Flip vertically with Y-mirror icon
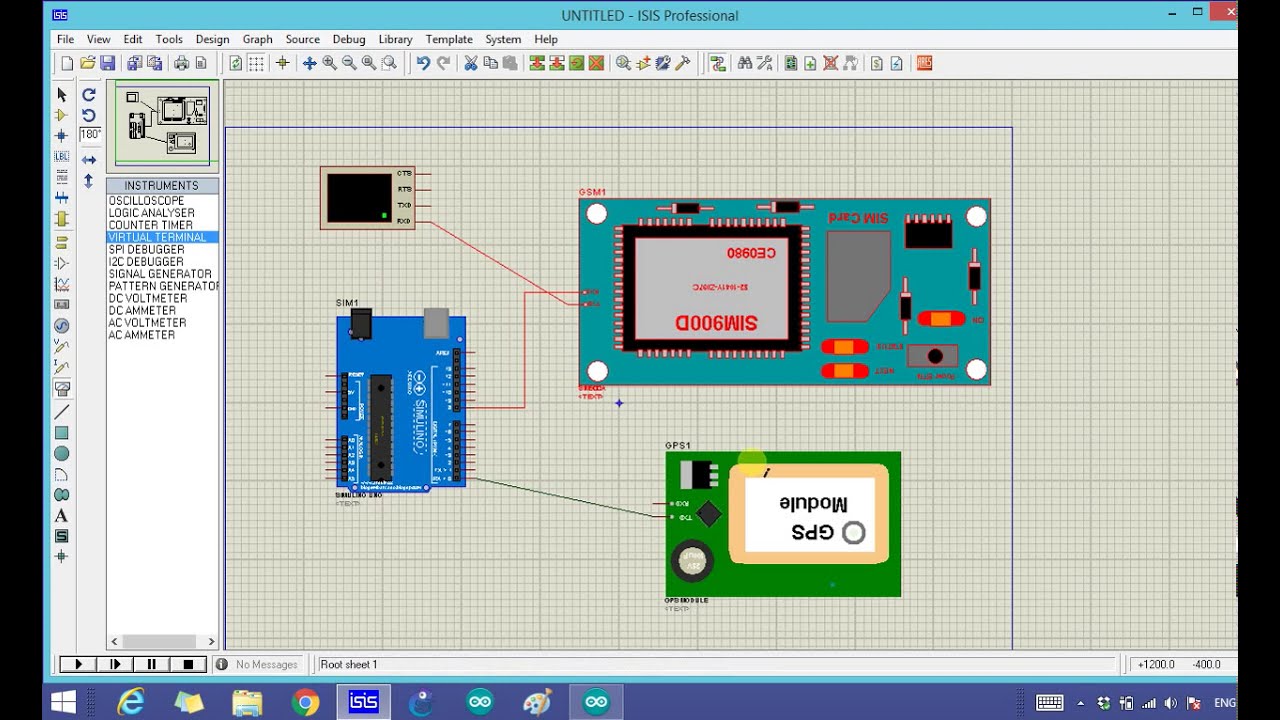 click(x=89, y=181)
